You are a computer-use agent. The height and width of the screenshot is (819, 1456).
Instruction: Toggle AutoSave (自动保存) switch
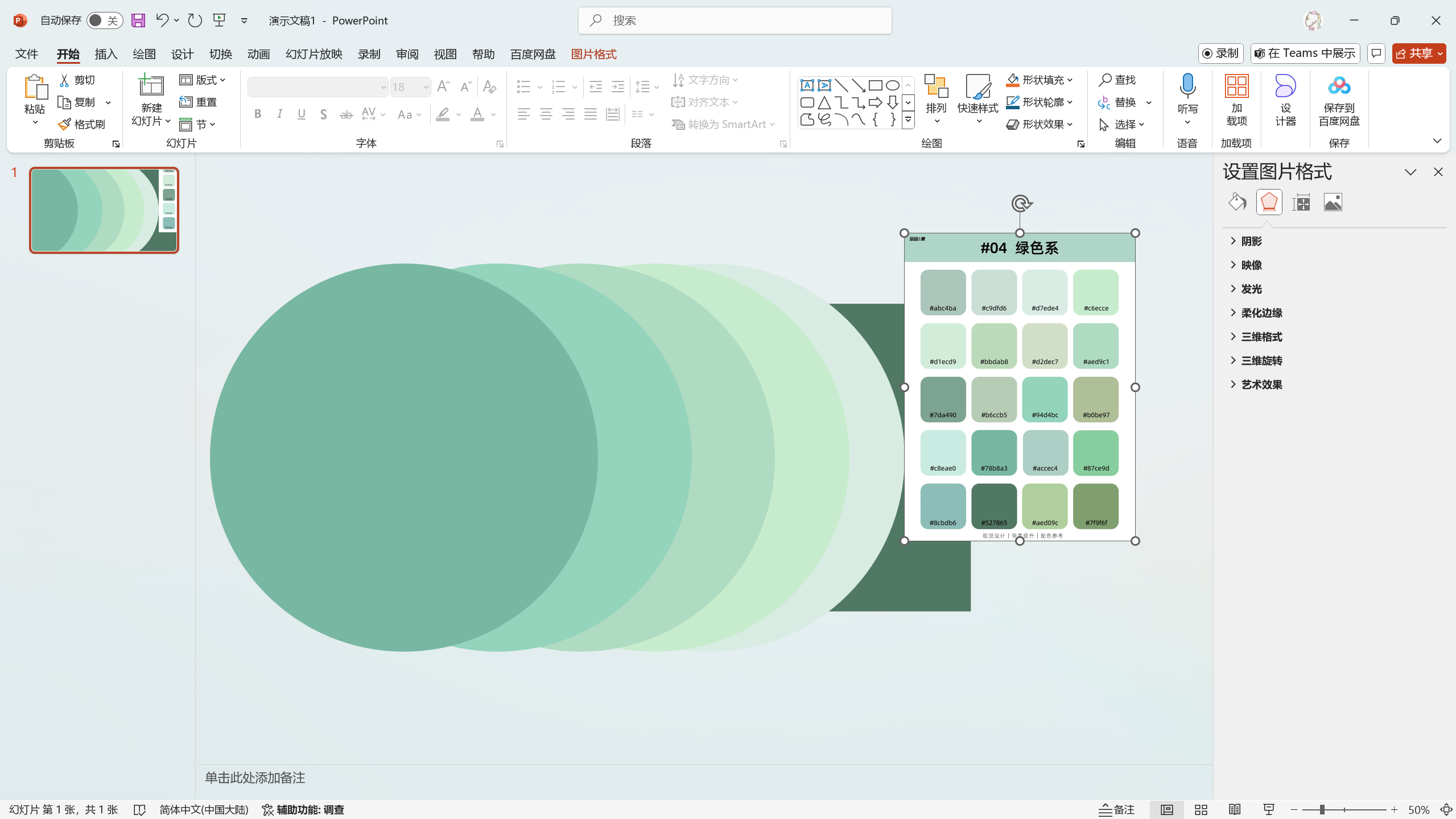click(105, 20)
